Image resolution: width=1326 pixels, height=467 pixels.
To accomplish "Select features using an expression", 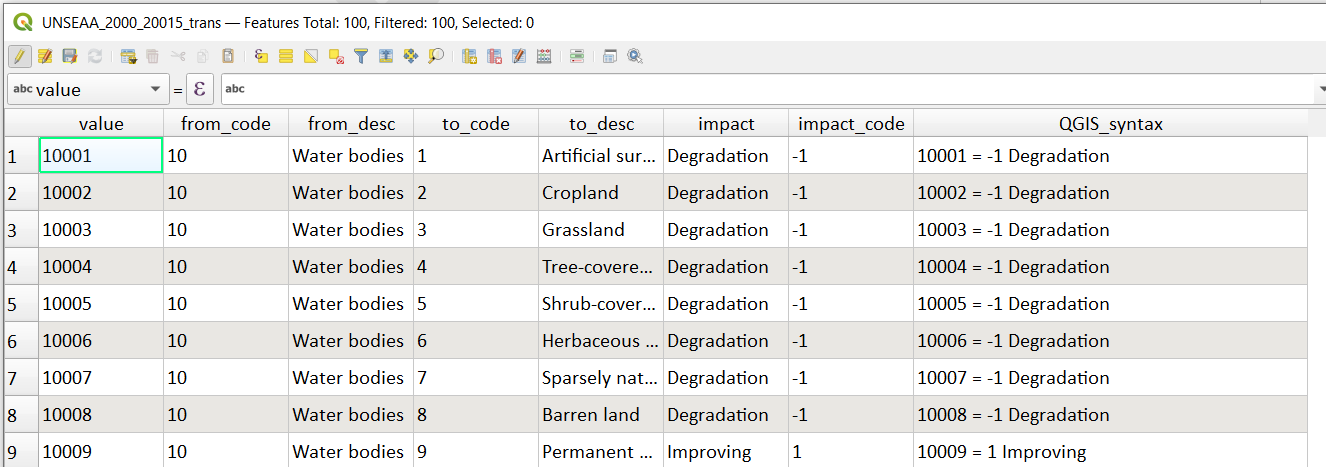I will click(262, 56).
